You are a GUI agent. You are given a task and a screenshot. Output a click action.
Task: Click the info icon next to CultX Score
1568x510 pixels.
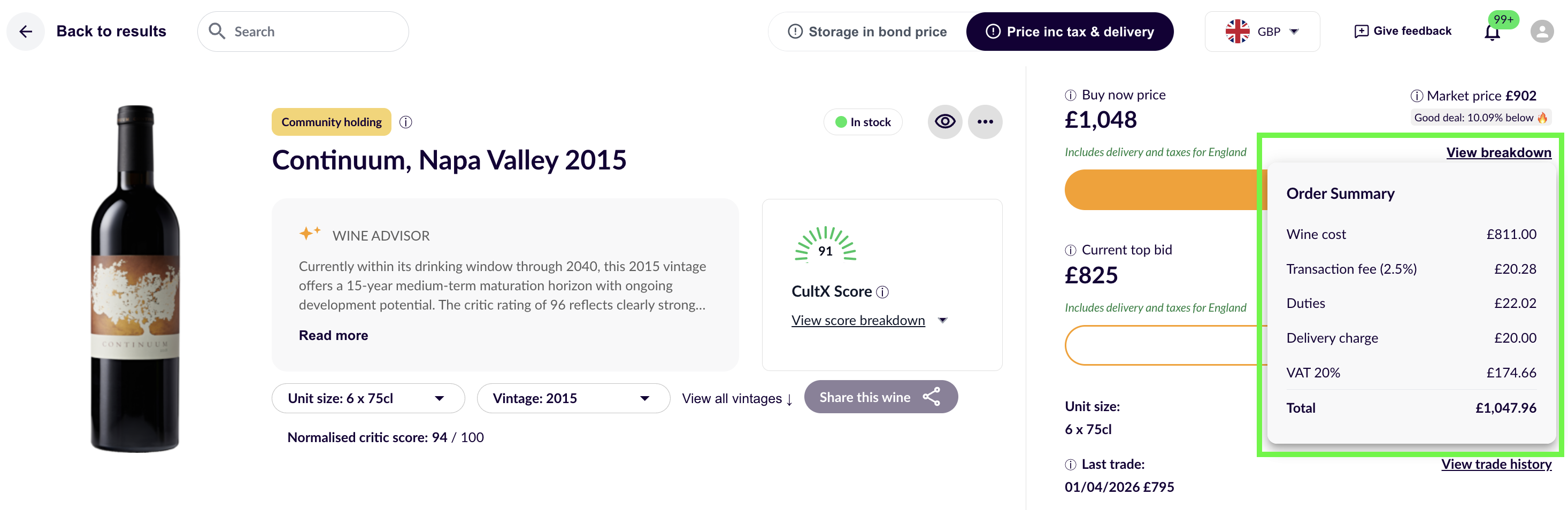(881, 291)
